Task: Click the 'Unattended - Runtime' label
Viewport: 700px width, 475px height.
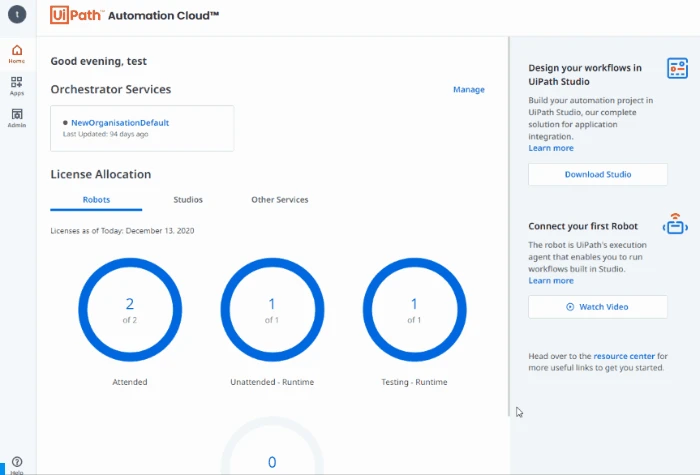Action: click(x=272, y=382)
